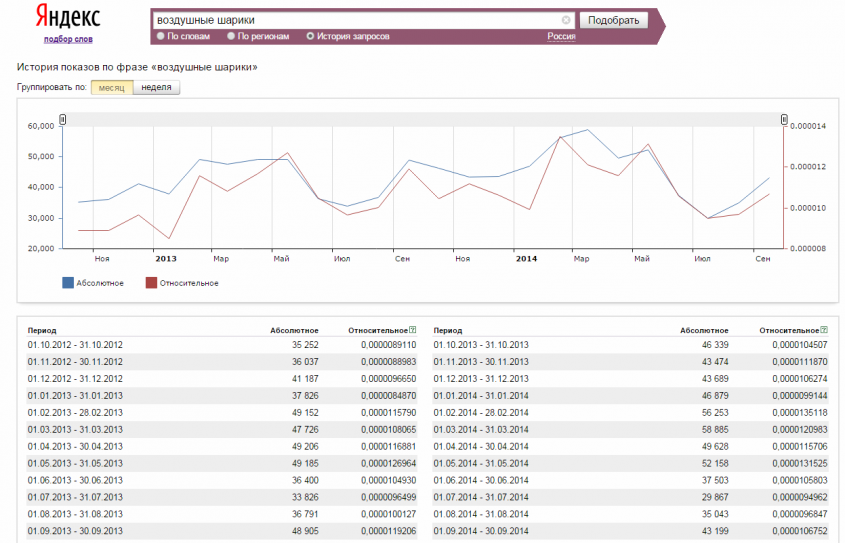Viewport: 845px width, 543px height.
Task: Group the history by месяц
Action: point(111,88)
